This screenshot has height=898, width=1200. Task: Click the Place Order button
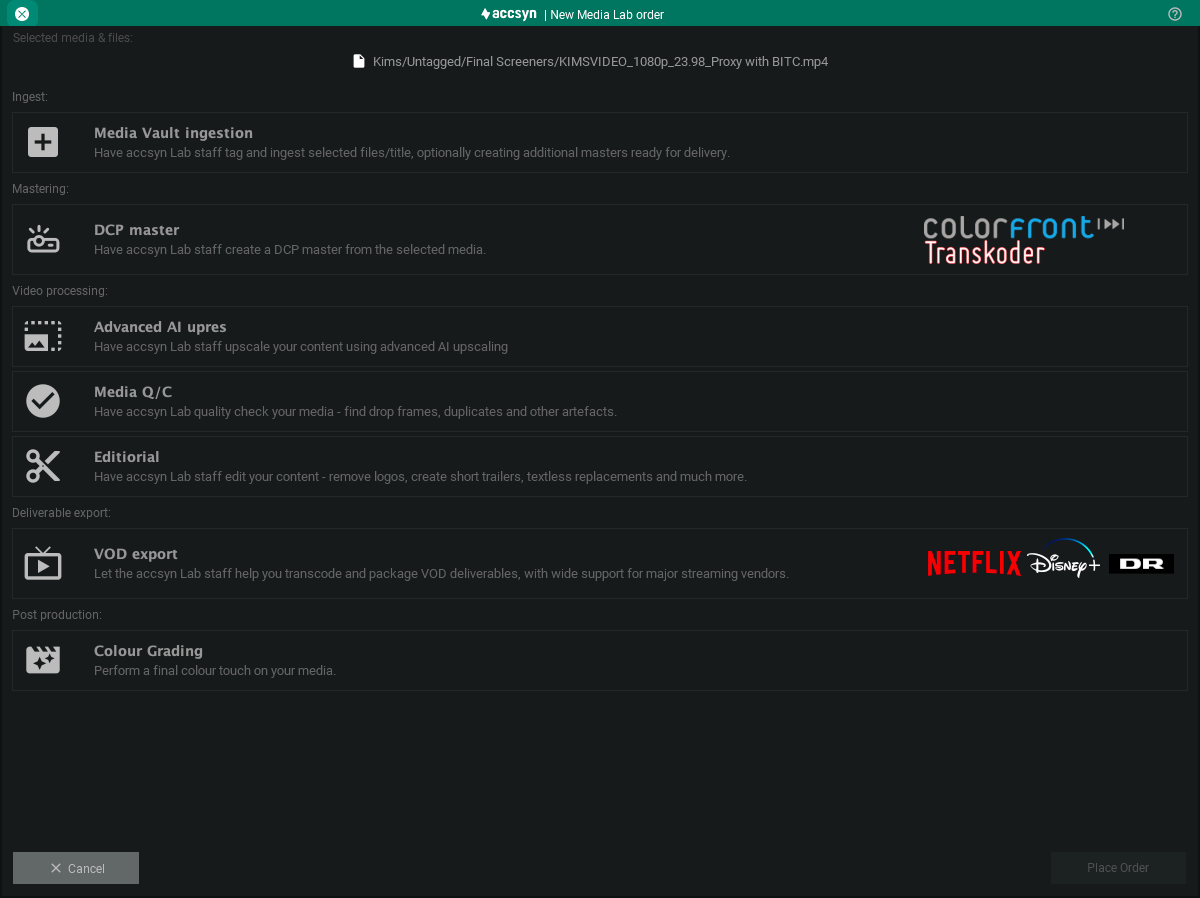pyautogui.click(x=1118, y=868)
